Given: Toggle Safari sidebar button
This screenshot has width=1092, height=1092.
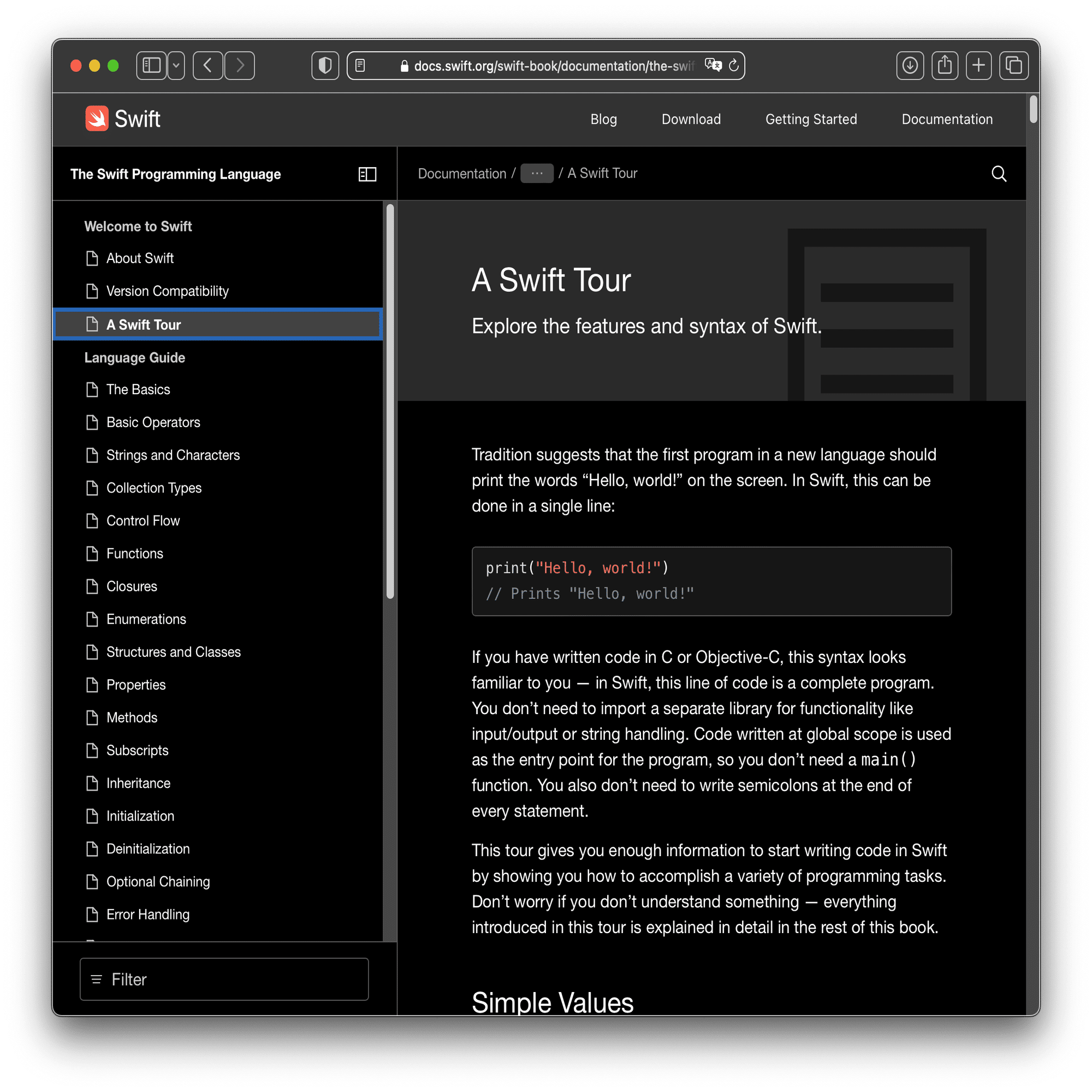Looking at the screenshot, I should coord(151,66).
